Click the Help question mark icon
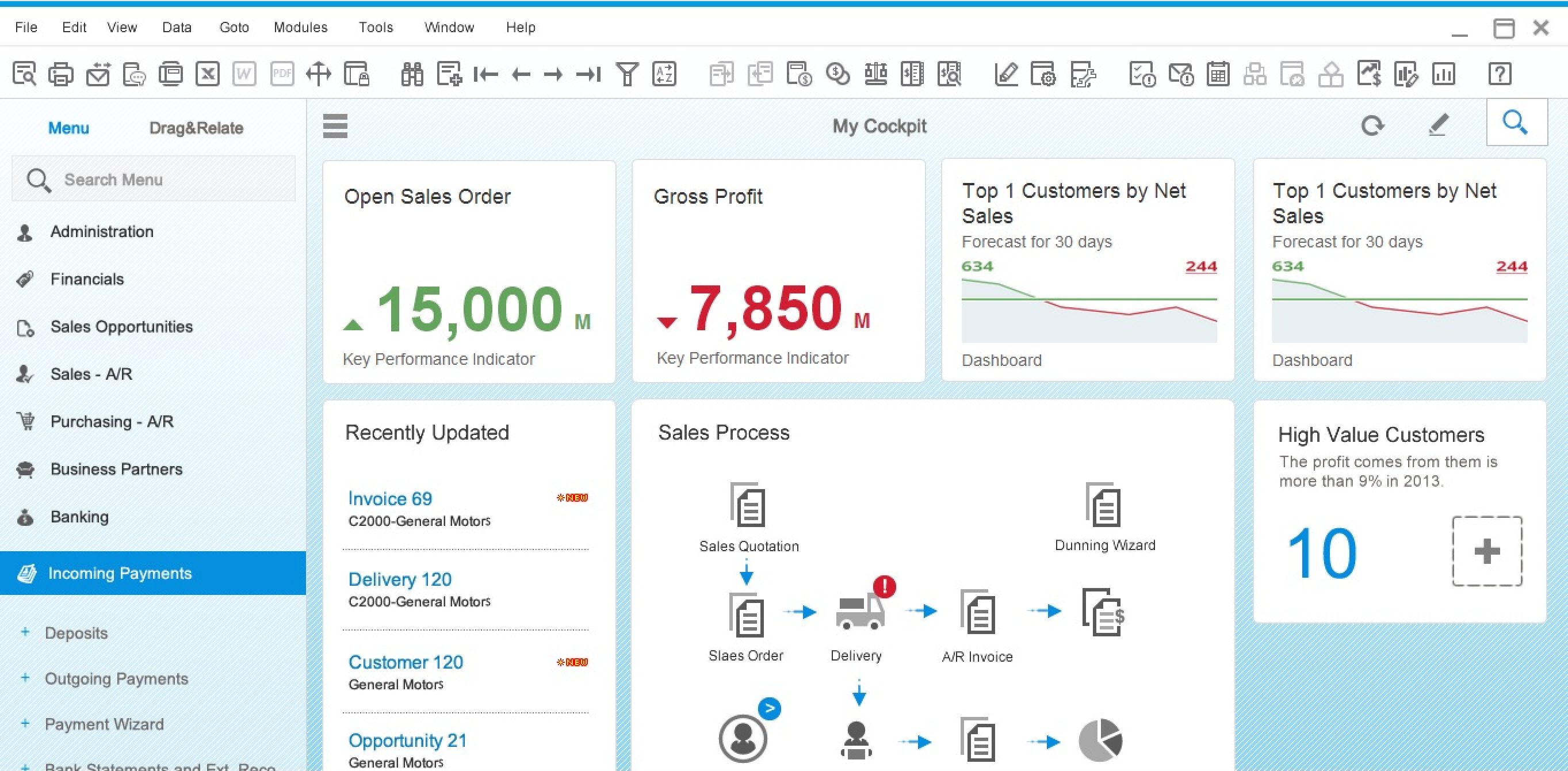Viewport: 1568px width, 771px height. click(1499, 74)
